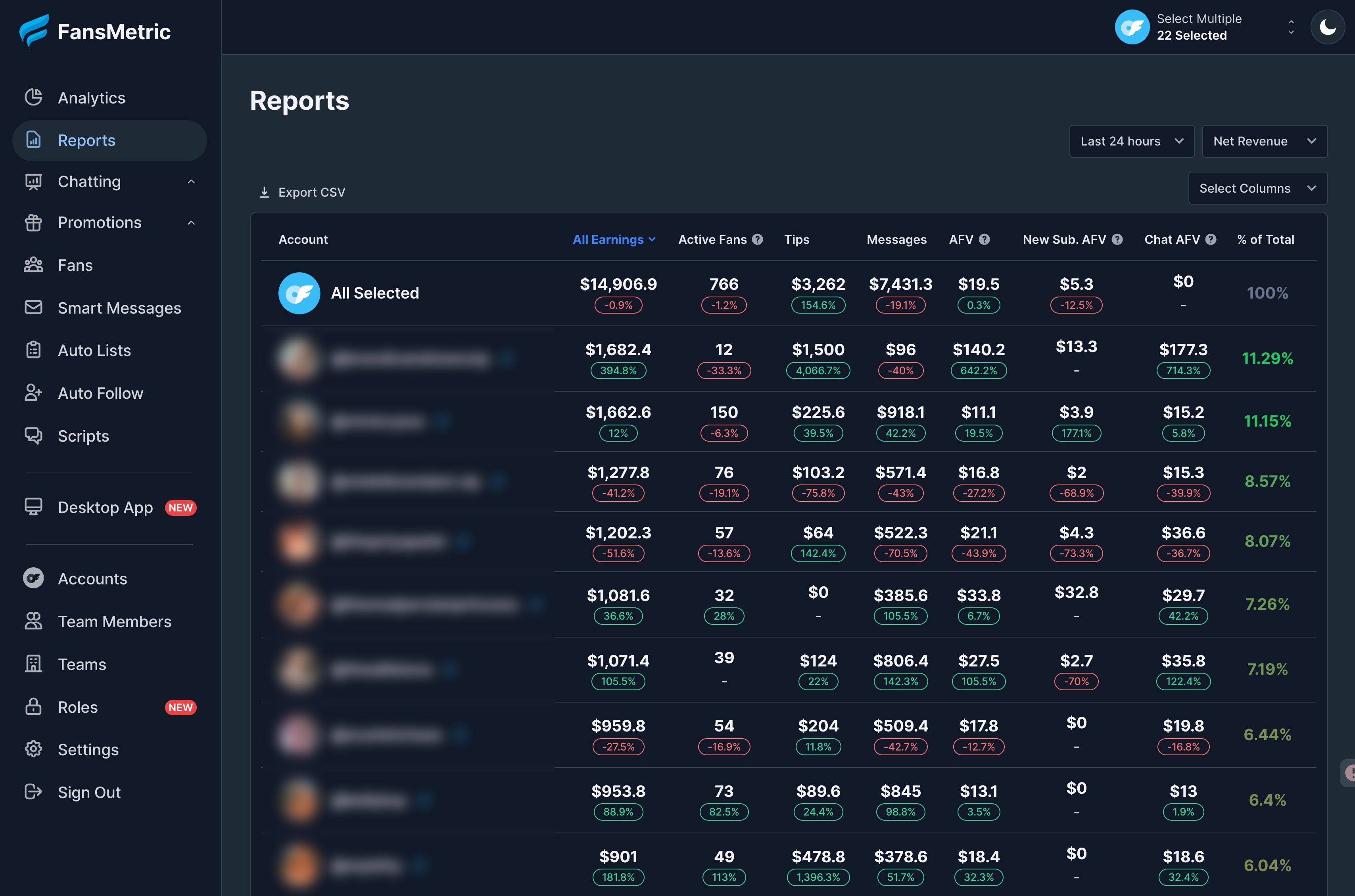The width and height of the screenshot is (1355, 896).
Task: Open the Promotions menu item
Action: coord(109,222)
